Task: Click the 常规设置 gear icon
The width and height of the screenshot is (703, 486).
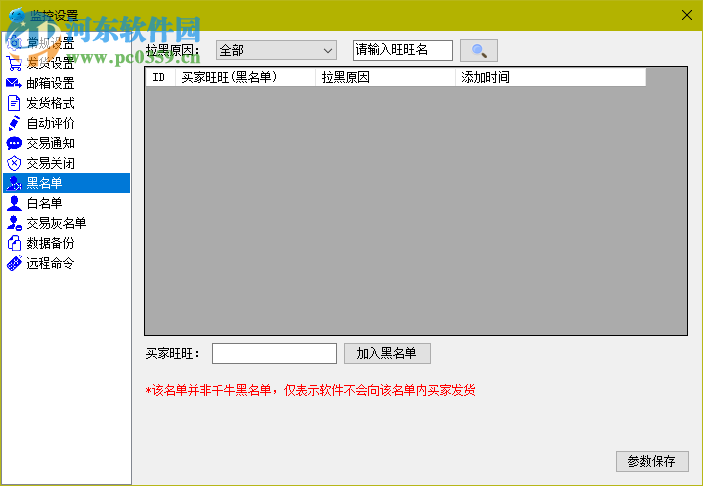Action: tap(14, 43)
